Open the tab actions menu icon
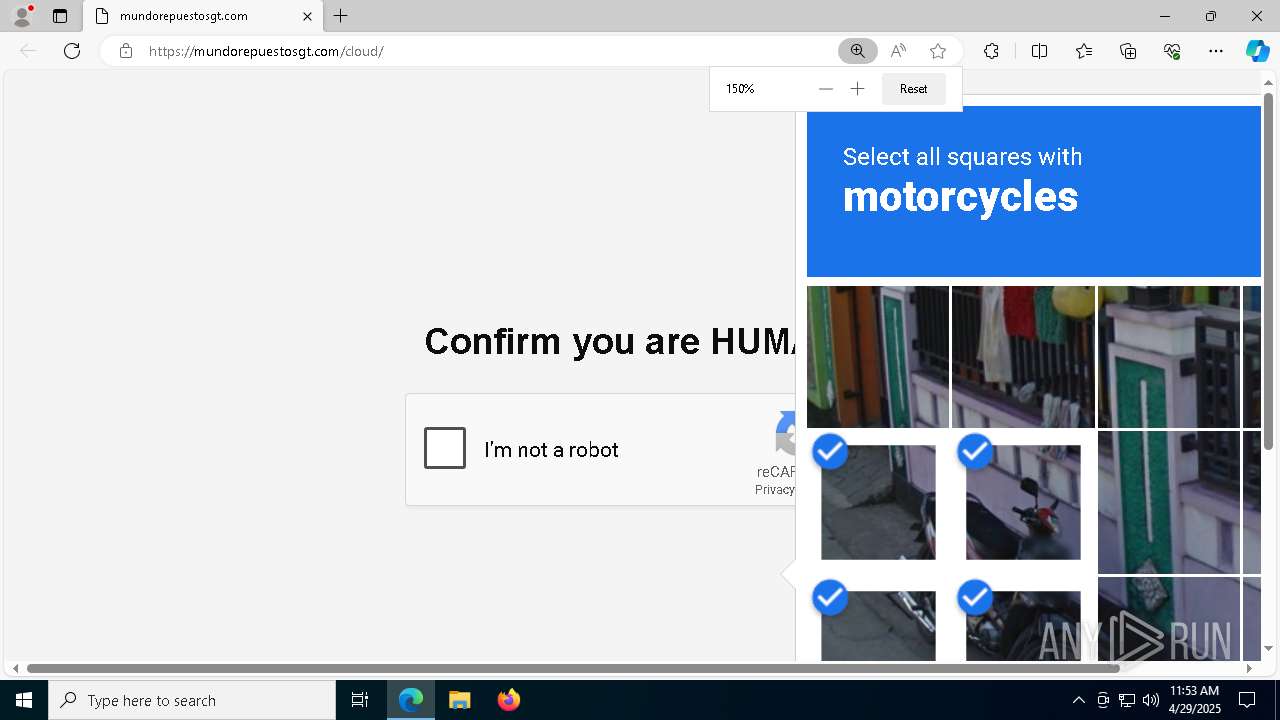1280x720 pixels. click(x=60, y=16)
